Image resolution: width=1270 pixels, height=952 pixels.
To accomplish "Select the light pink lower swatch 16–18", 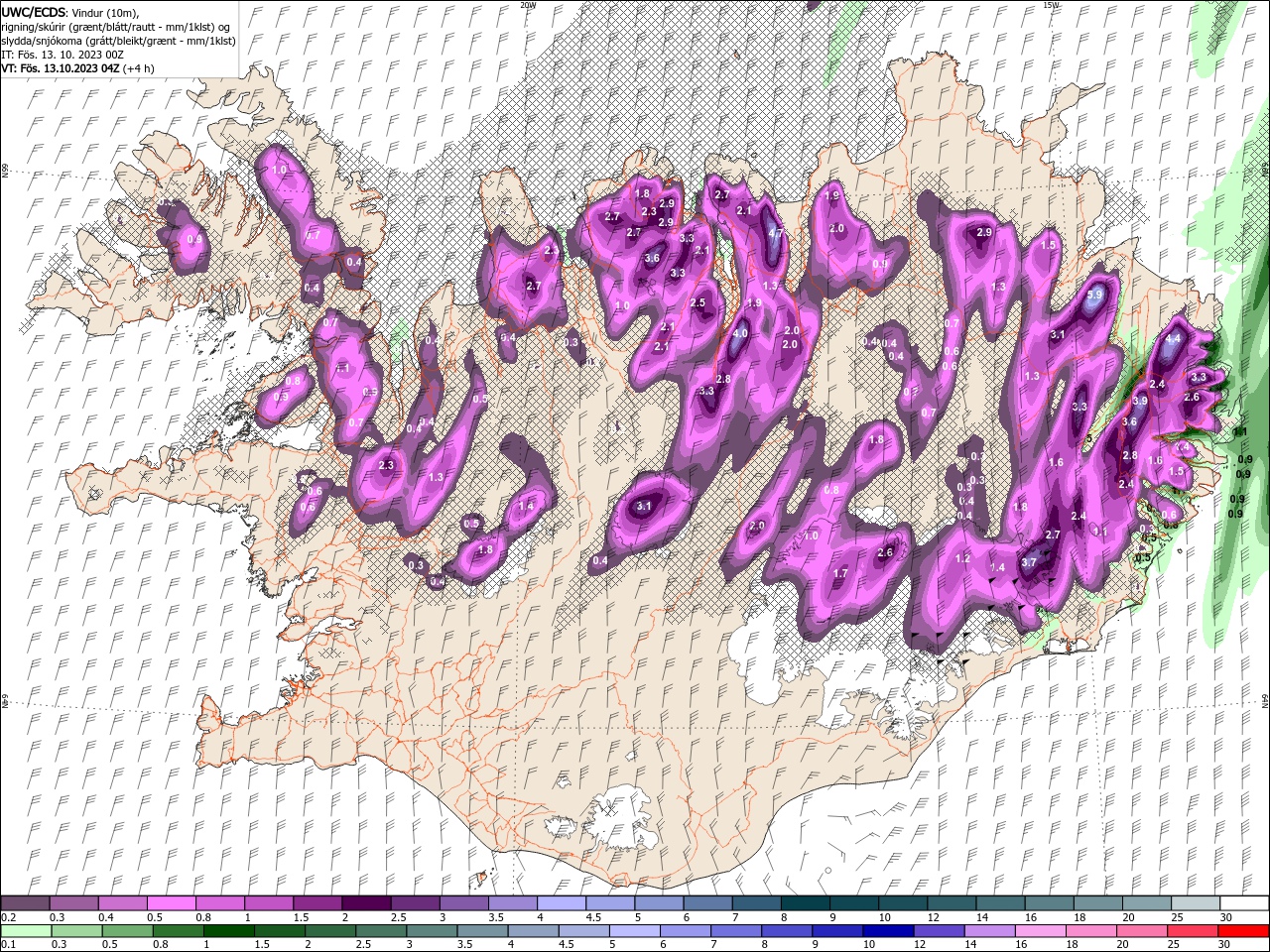I will (1039, 931).
